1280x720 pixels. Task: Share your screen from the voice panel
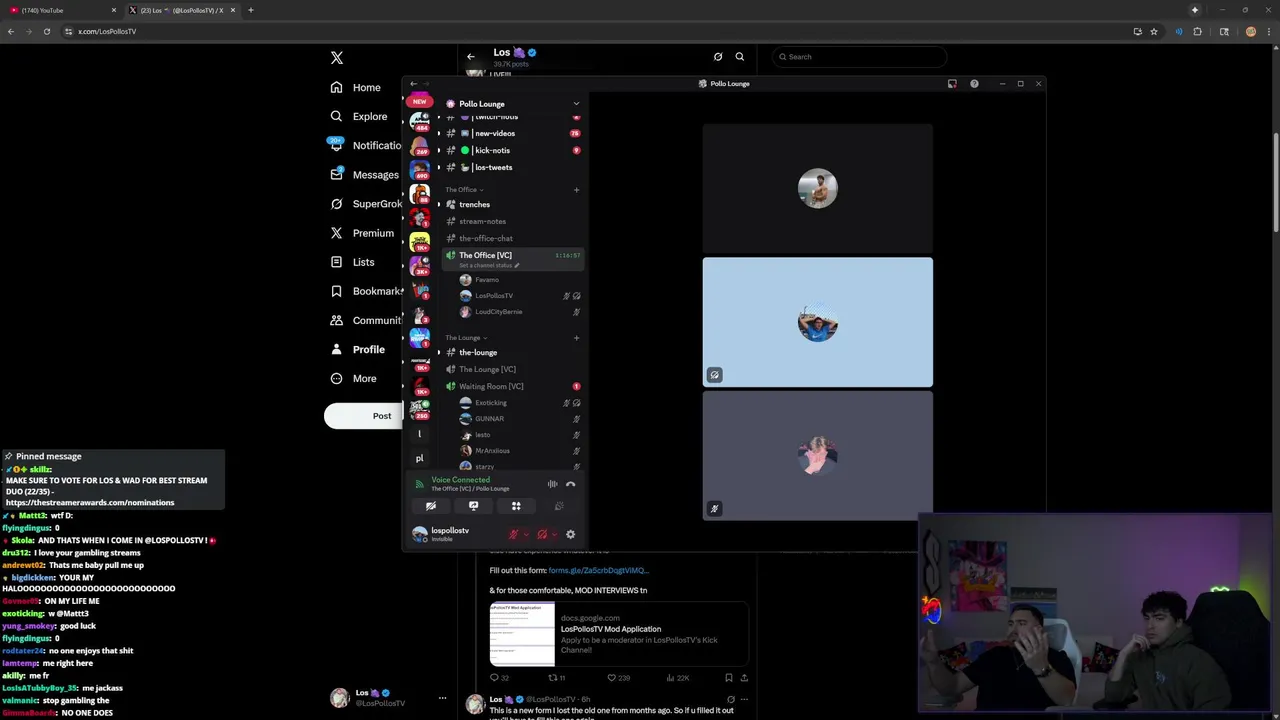[x=474, y=506]
